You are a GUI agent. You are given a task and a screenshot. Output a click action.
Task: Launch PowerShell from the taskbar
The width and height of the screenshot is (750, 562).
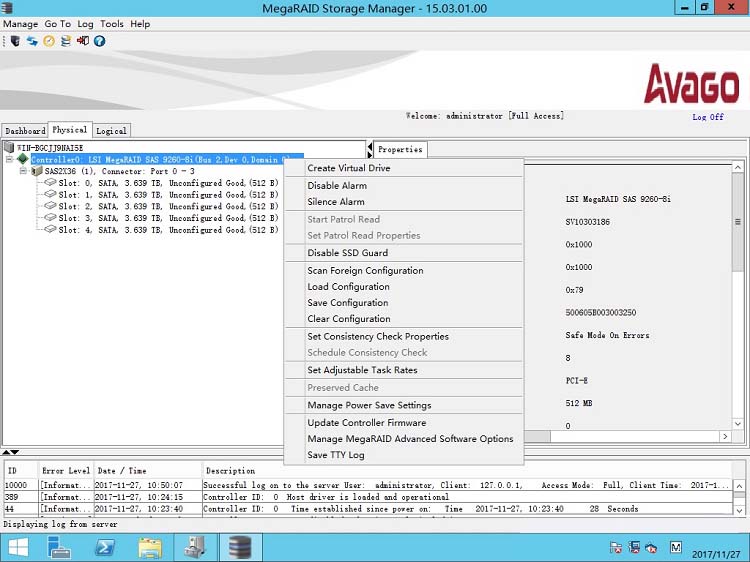click(x=105, y=548)
